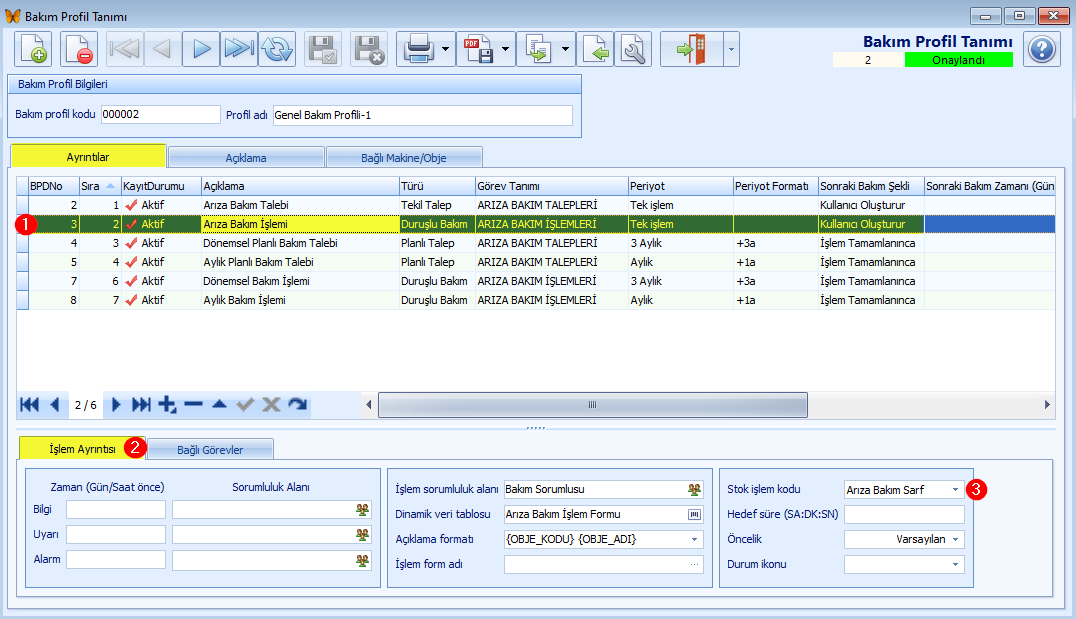1076x619 pixels.
Task: Expand the dropdown arrow beside the exit door
Action: point(731,49)
